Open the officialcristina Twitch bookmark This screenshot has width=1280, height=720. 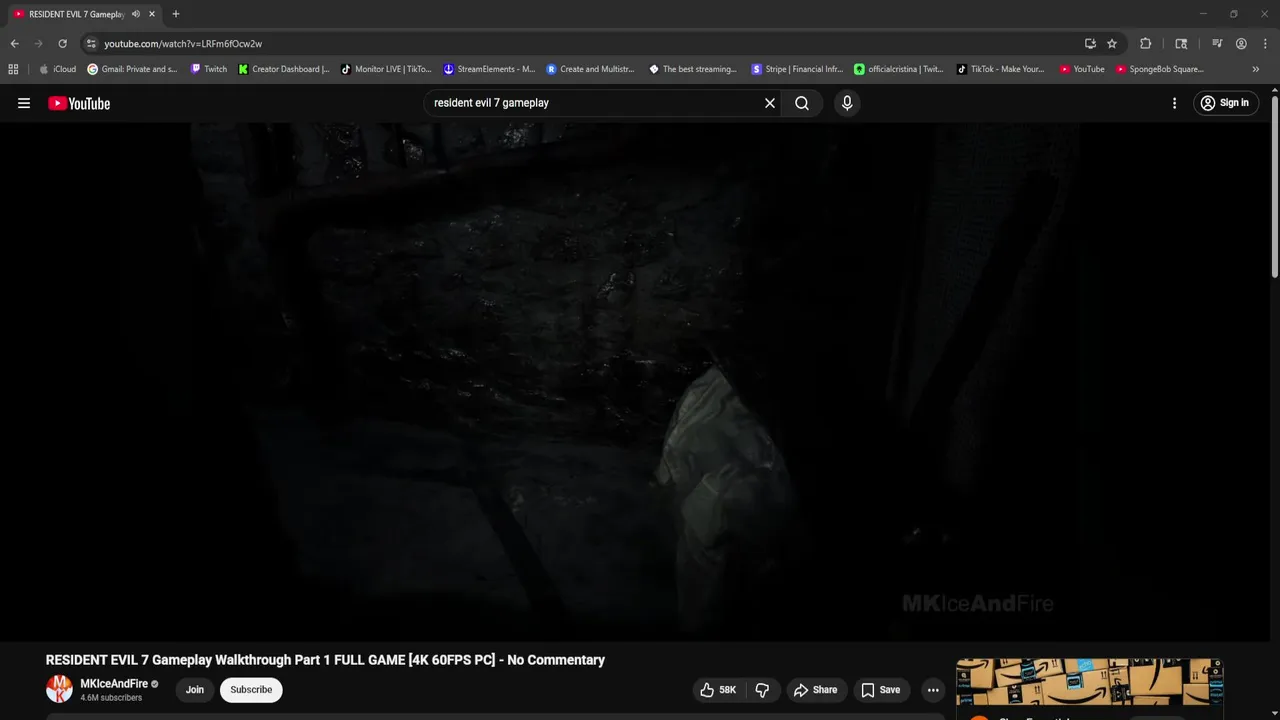(x=899, y=69)
